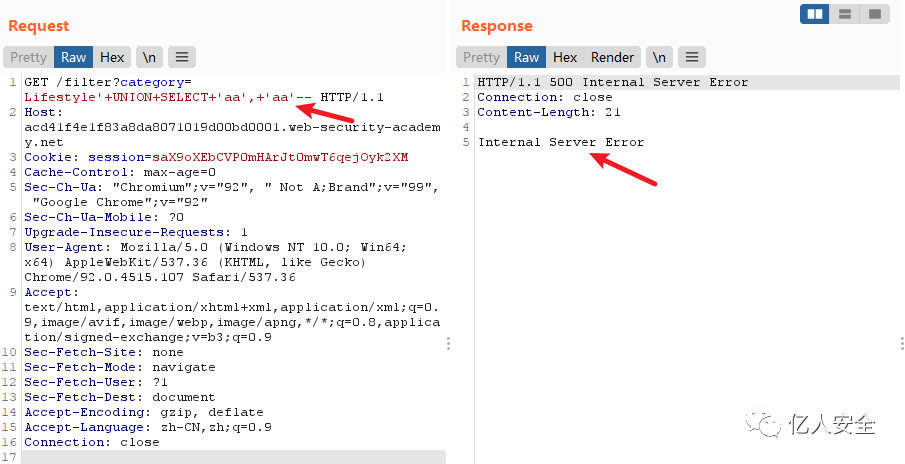Click the Internal Server Error response body
The image size is (905, 464).
[x=561, y=142]
